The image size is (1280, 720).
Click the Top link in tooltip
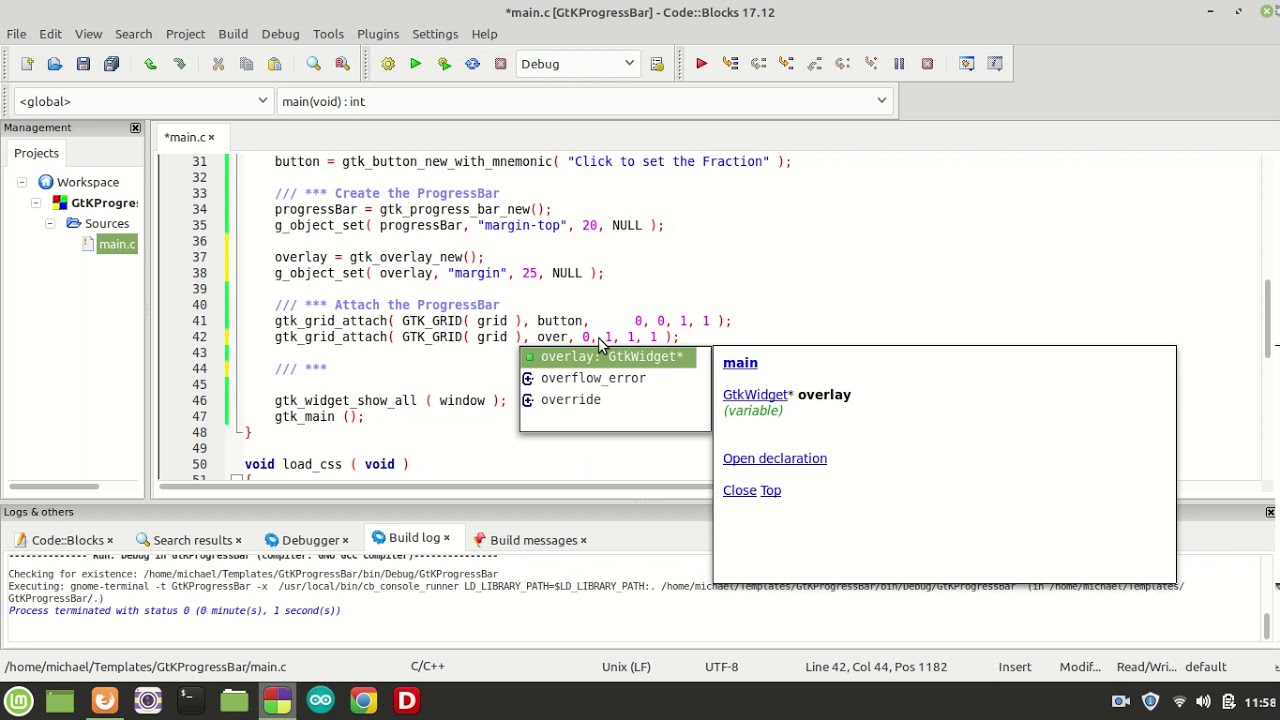coord(770,491)
